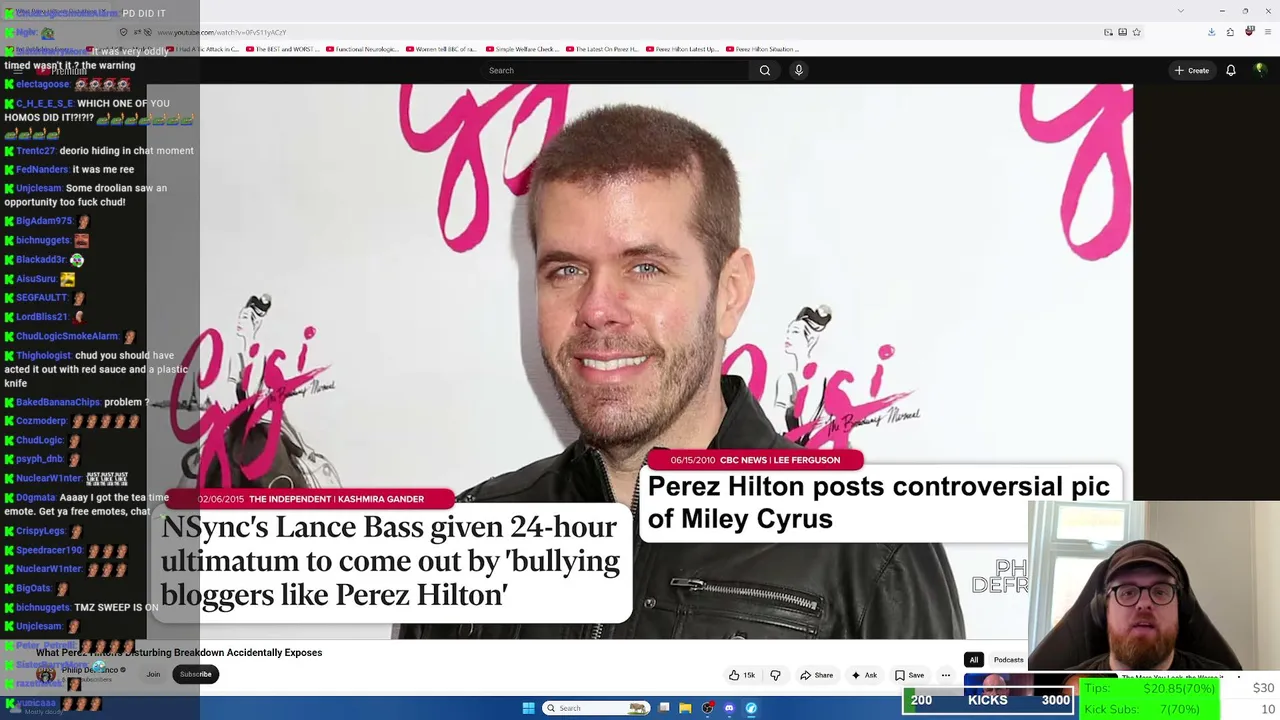Image resolution: width=1280 pixels, height=720 pixels.
Task: Click the uBlock shield extension icon
Action: pos(1249,32)
